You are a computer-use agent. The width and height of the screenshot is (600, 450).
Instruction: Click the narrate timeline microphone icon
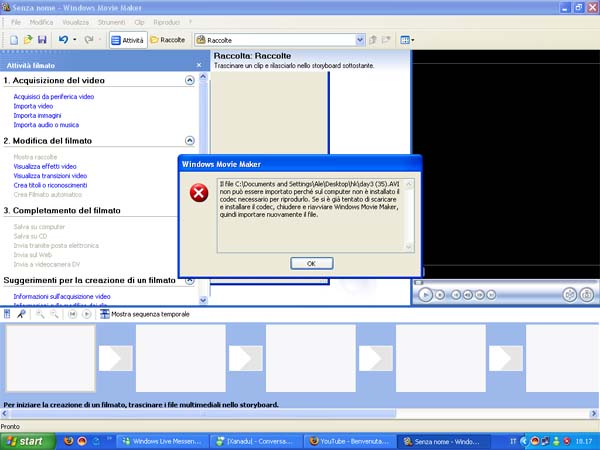pyautogui.click(x=21, y=314)
